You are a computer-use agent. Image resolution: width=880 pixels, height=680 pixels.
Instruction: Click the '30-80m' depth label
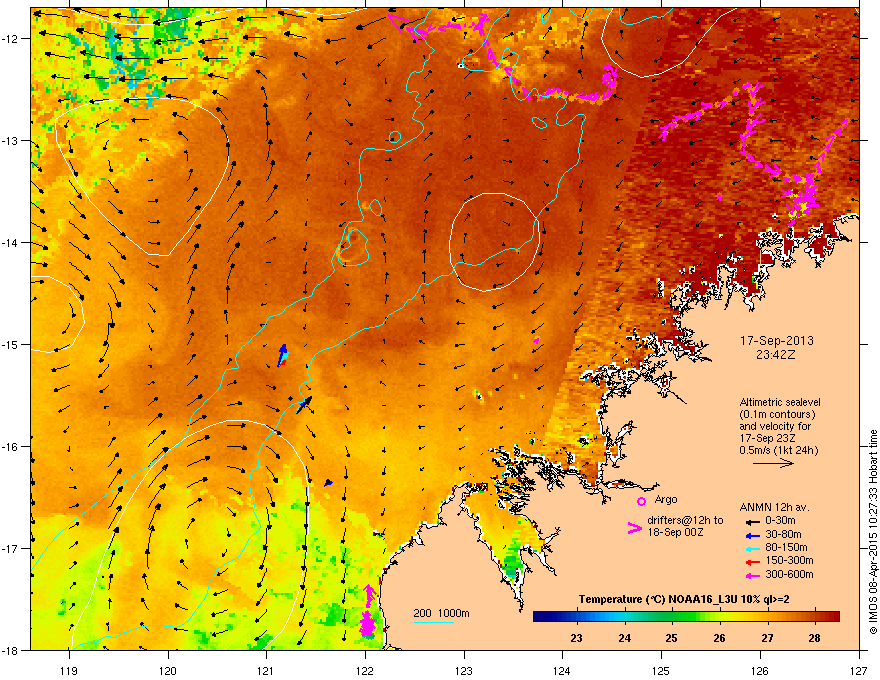click(x=783, y=535)
